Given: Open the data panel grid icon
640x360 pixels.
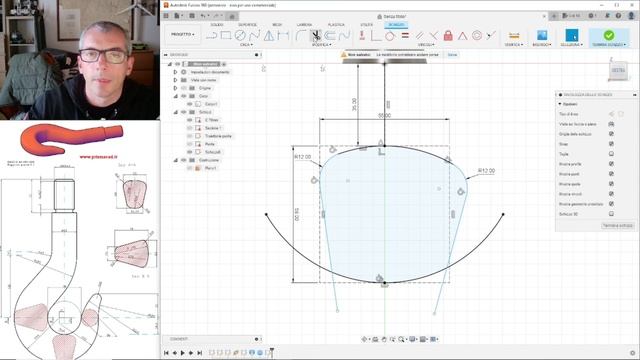Looking at the screenshot, I should pyautogui.click(x=166, y=16).
